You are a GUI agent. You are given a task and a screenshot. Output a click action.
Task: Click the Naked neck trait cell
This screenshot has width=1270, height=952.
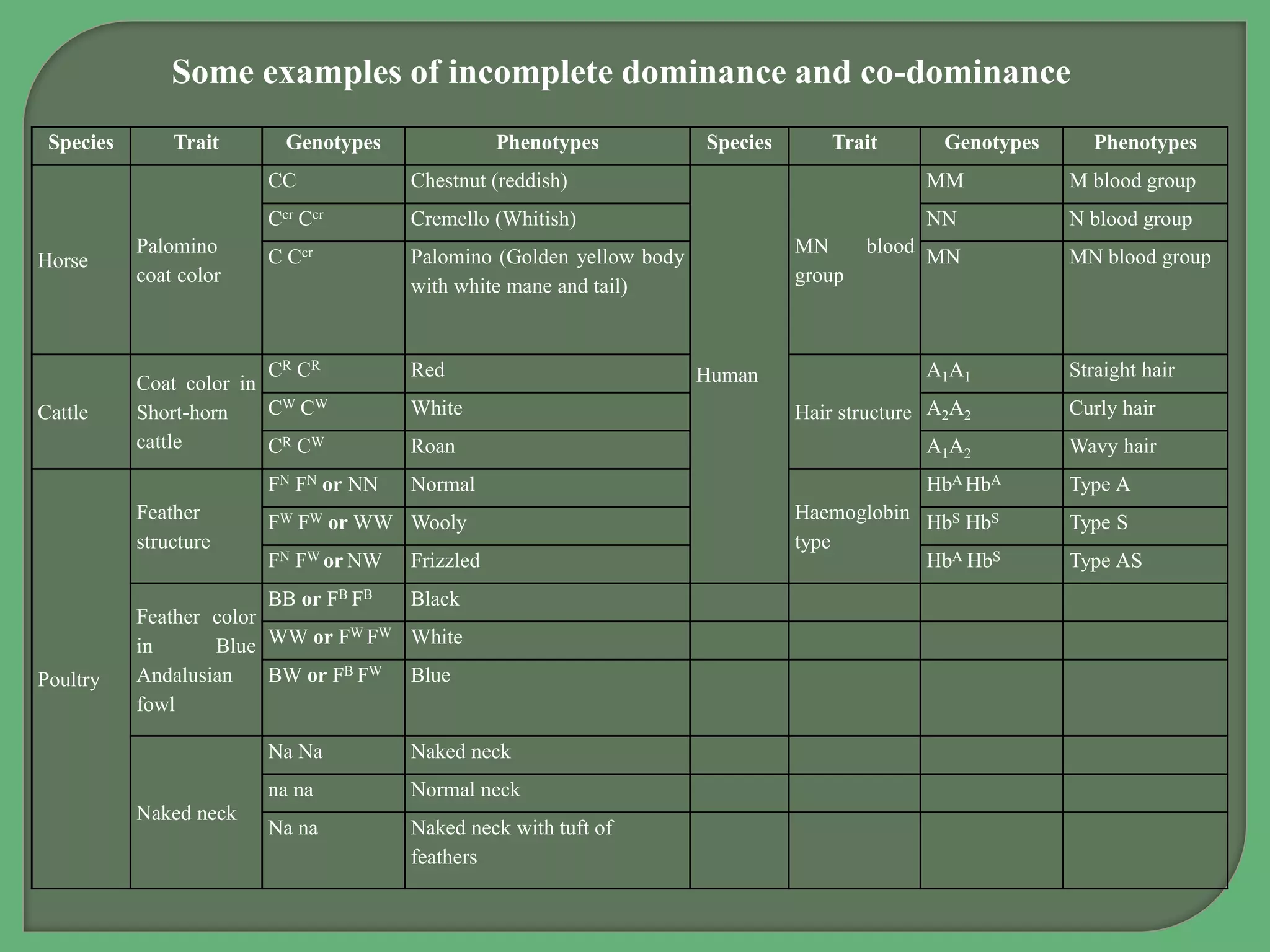coord(186,813)
